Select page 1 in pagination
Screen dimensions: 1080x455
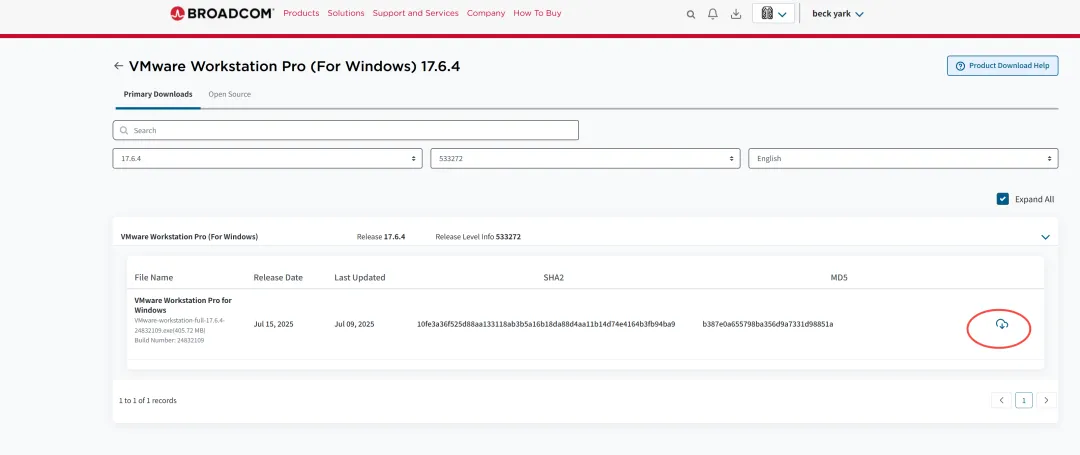pyautogui.click(x=1024, y=400)
